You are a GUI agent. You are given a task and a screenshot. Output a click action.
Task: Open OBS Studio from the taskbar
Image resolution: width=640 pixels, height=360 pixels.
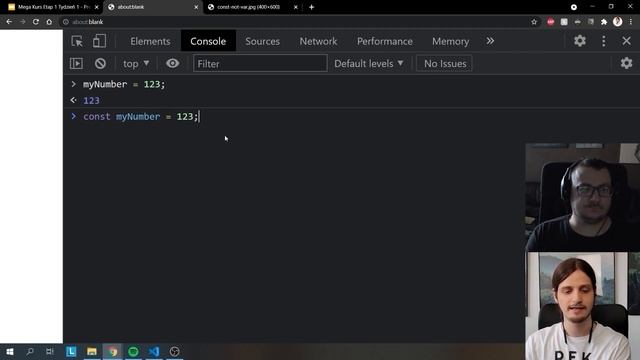point(174,351)
